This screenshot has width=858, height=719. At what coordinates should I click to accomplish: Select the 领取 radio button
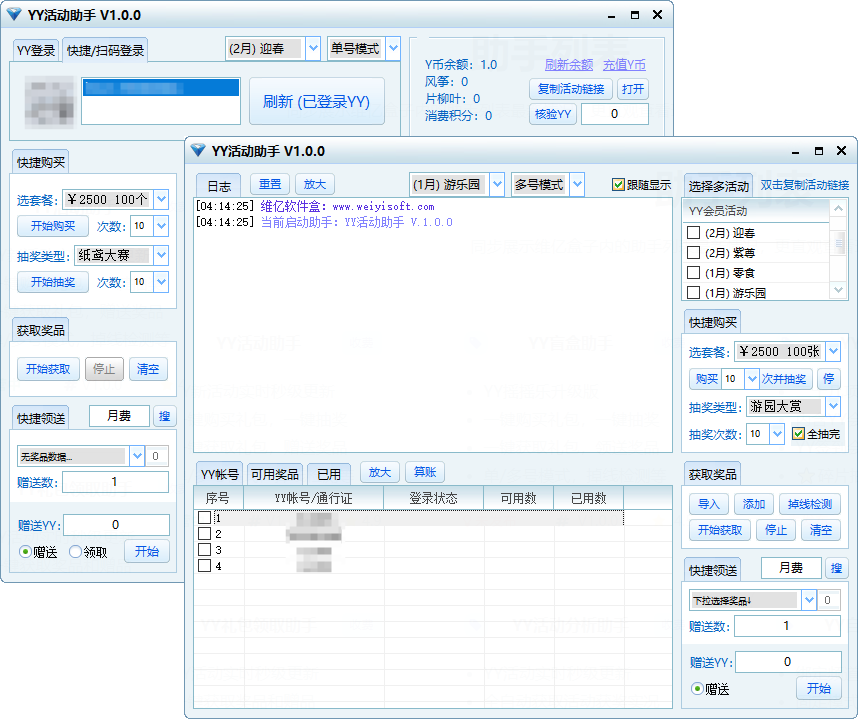point(75,552)
